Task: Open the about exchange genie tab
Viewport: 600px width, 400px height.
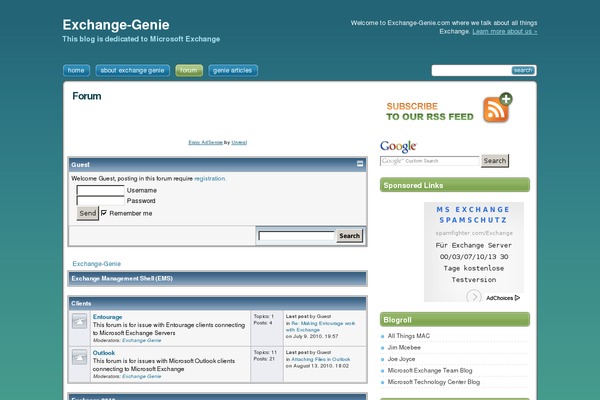Action: point(132,70)
